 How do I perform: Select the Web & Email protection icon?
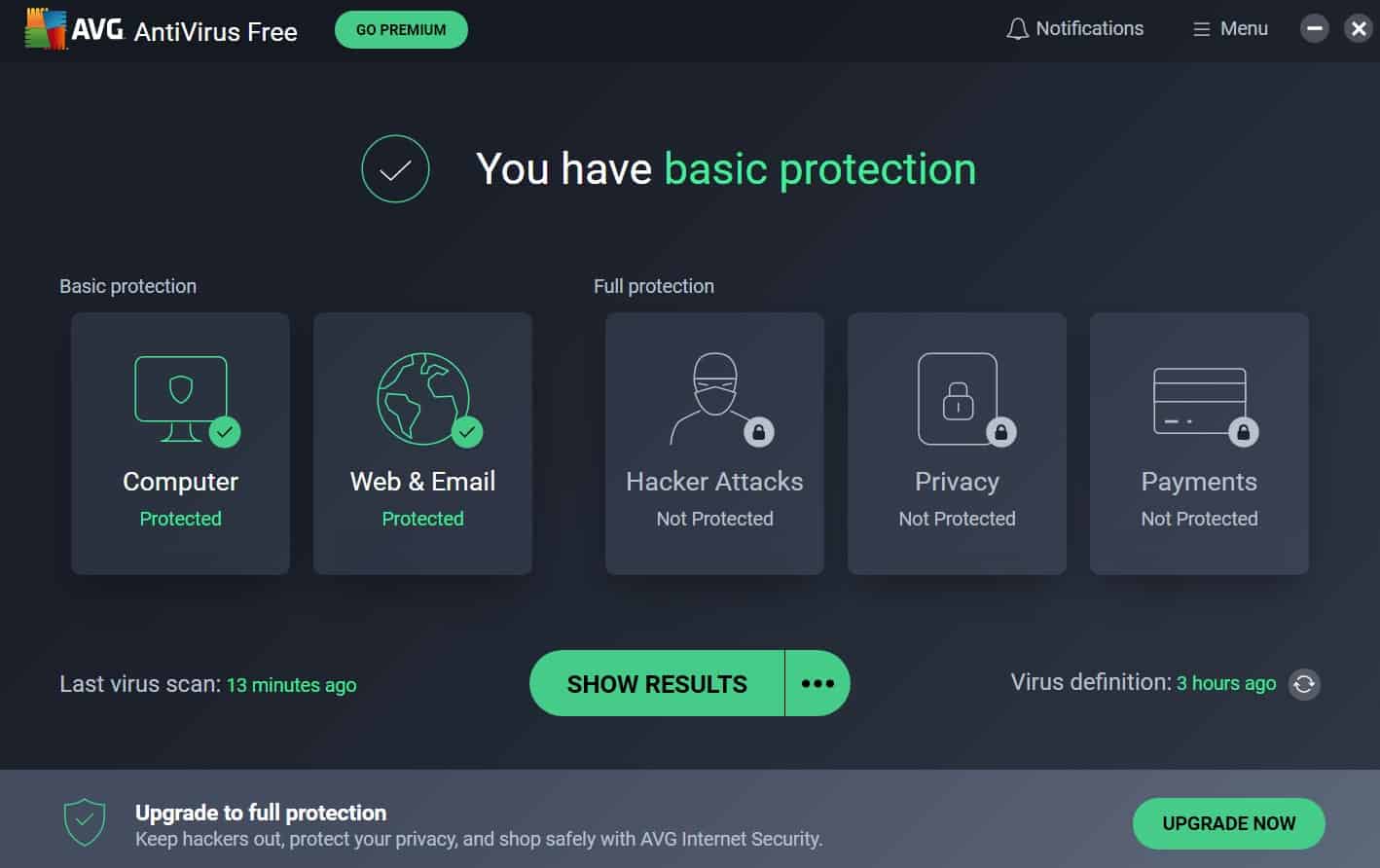tap(422, 399)
